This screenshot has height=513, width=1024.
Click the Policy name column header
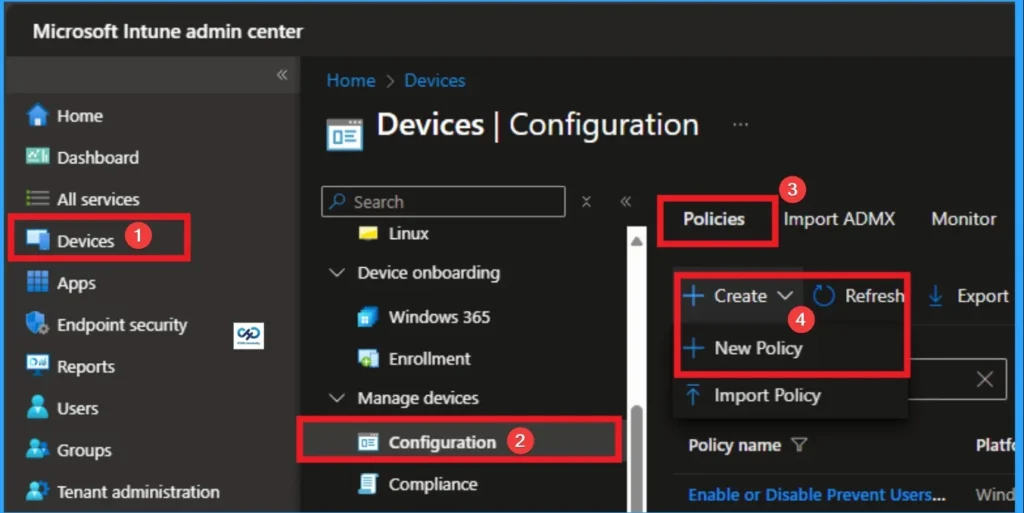coord(735,444)
